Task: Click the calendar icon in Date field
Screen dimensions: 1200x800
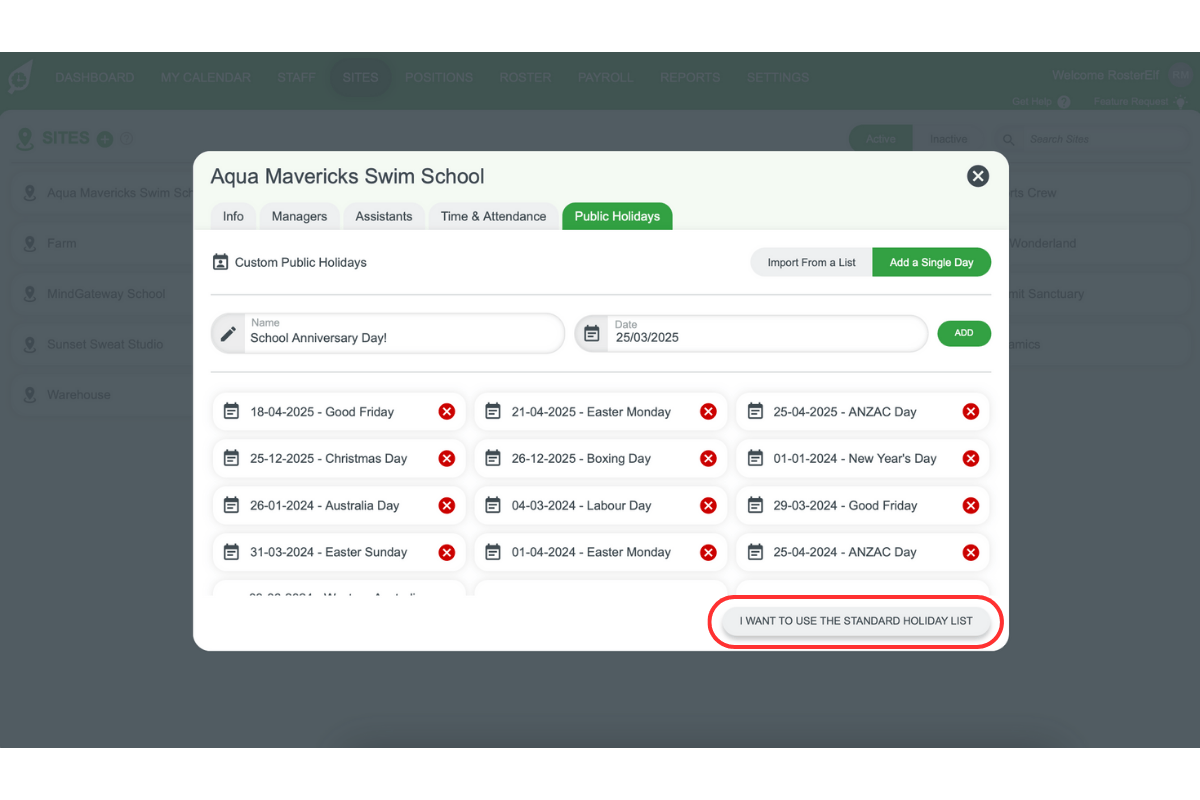Action: [x=592, y=334]
